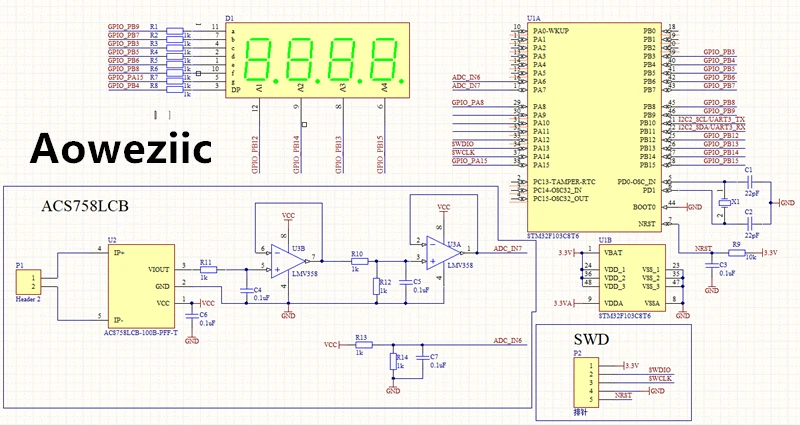Select the U1A STM32F103C8T6 chip body

pos(594,127)
